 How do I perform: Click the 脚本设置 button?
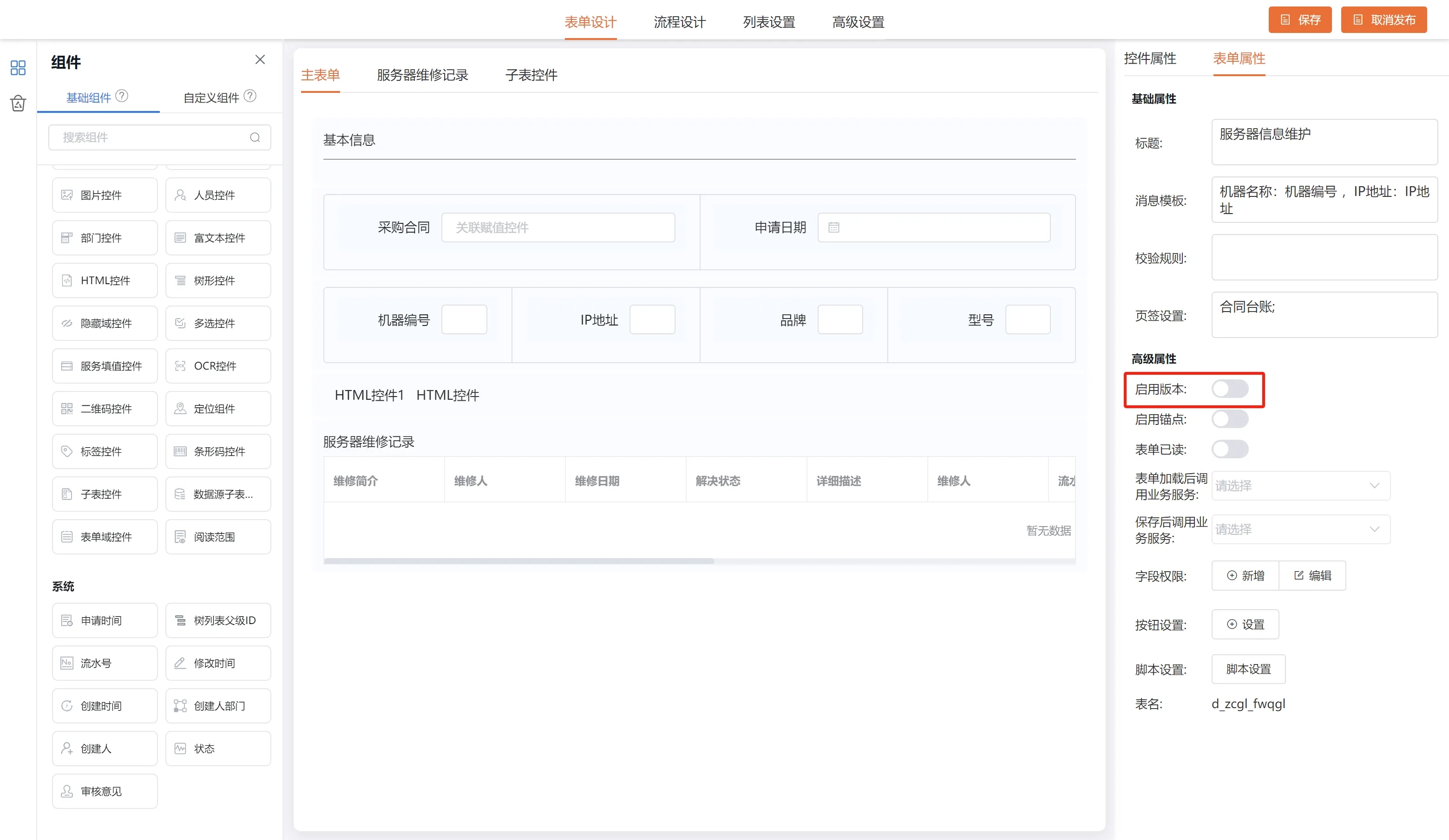pos(1248,670)
